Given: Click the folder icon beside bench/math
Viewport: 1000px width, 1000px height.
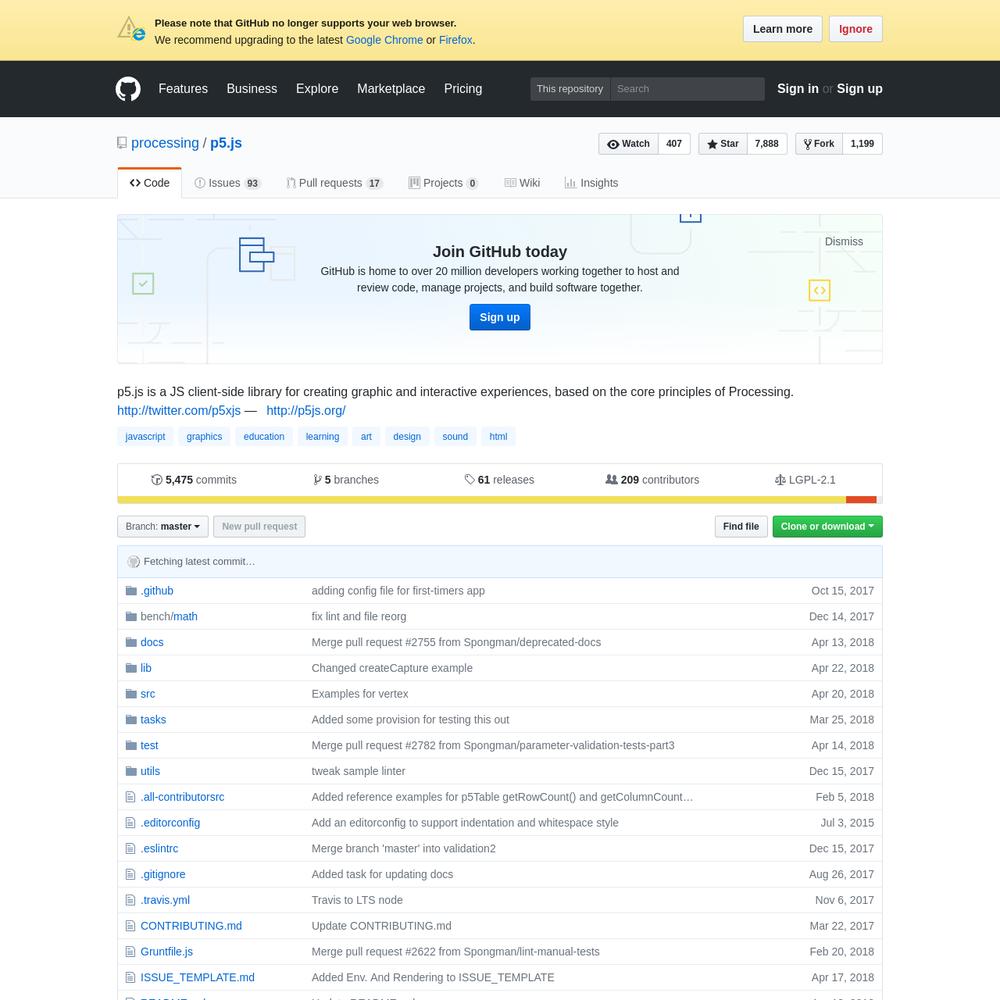Looking at the screenshot, I should pos(131,616).
